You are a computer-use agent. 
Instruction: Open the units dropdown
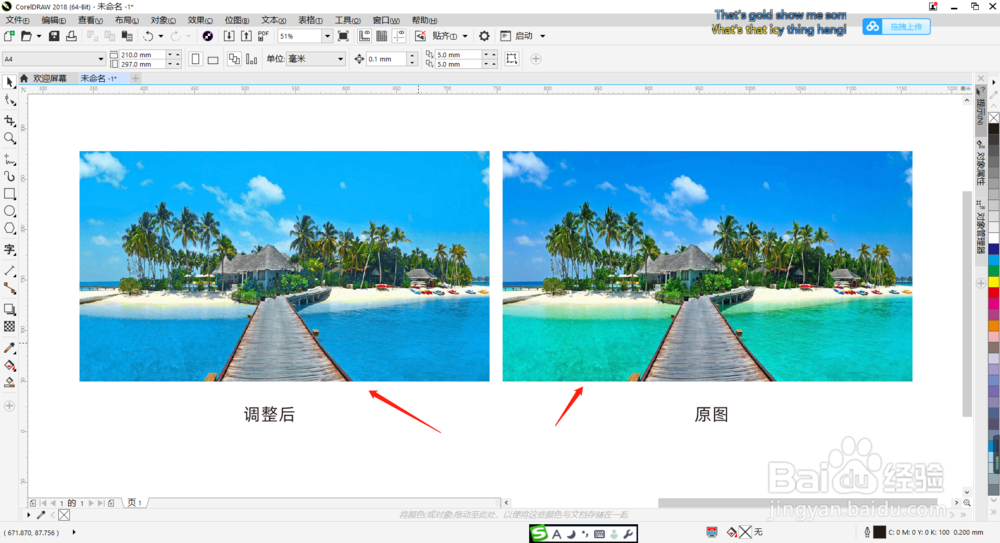[x=340, y=59]
